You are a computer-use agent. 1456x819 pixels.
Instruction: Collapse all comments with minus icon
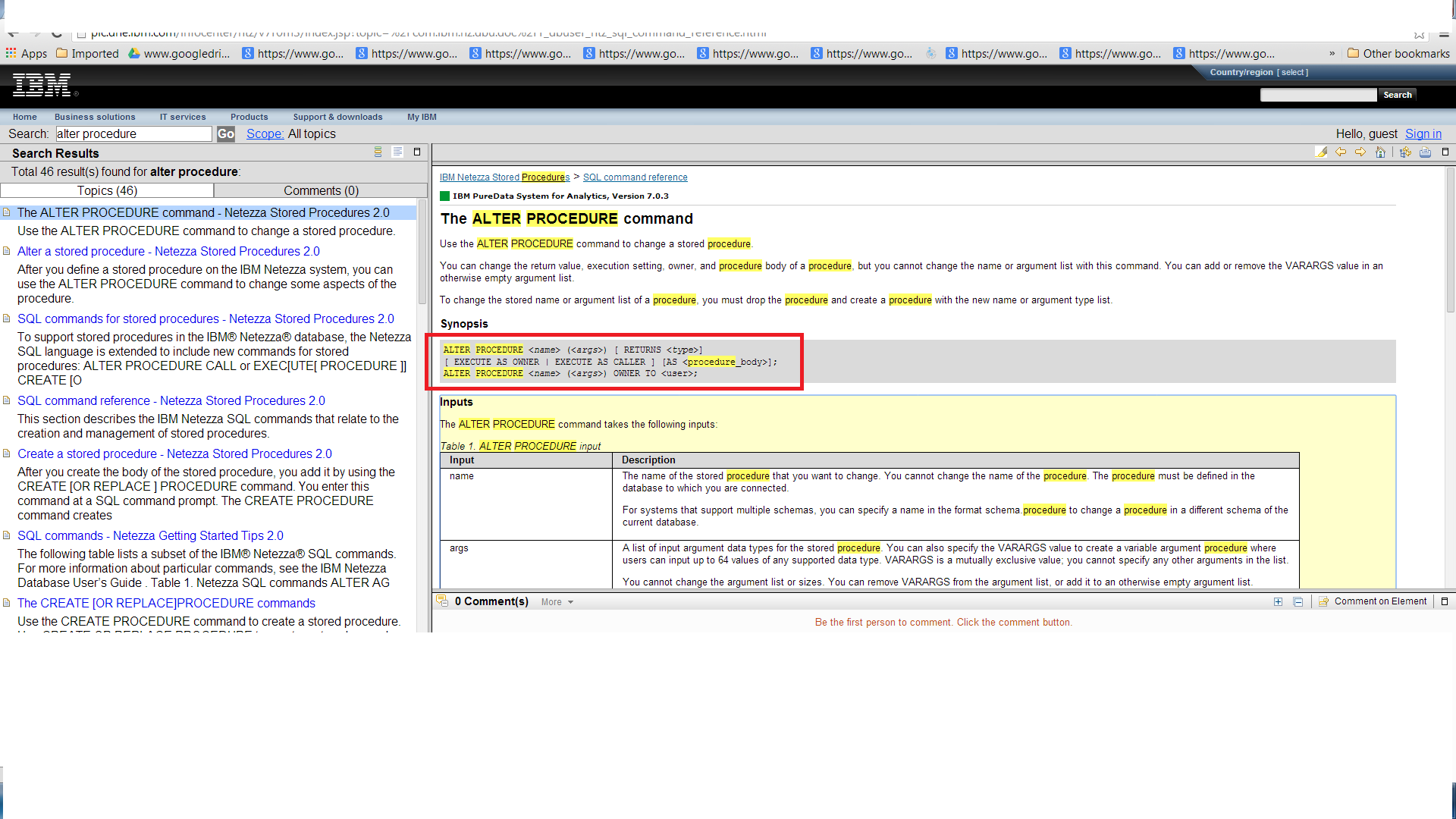point(1298,601)
